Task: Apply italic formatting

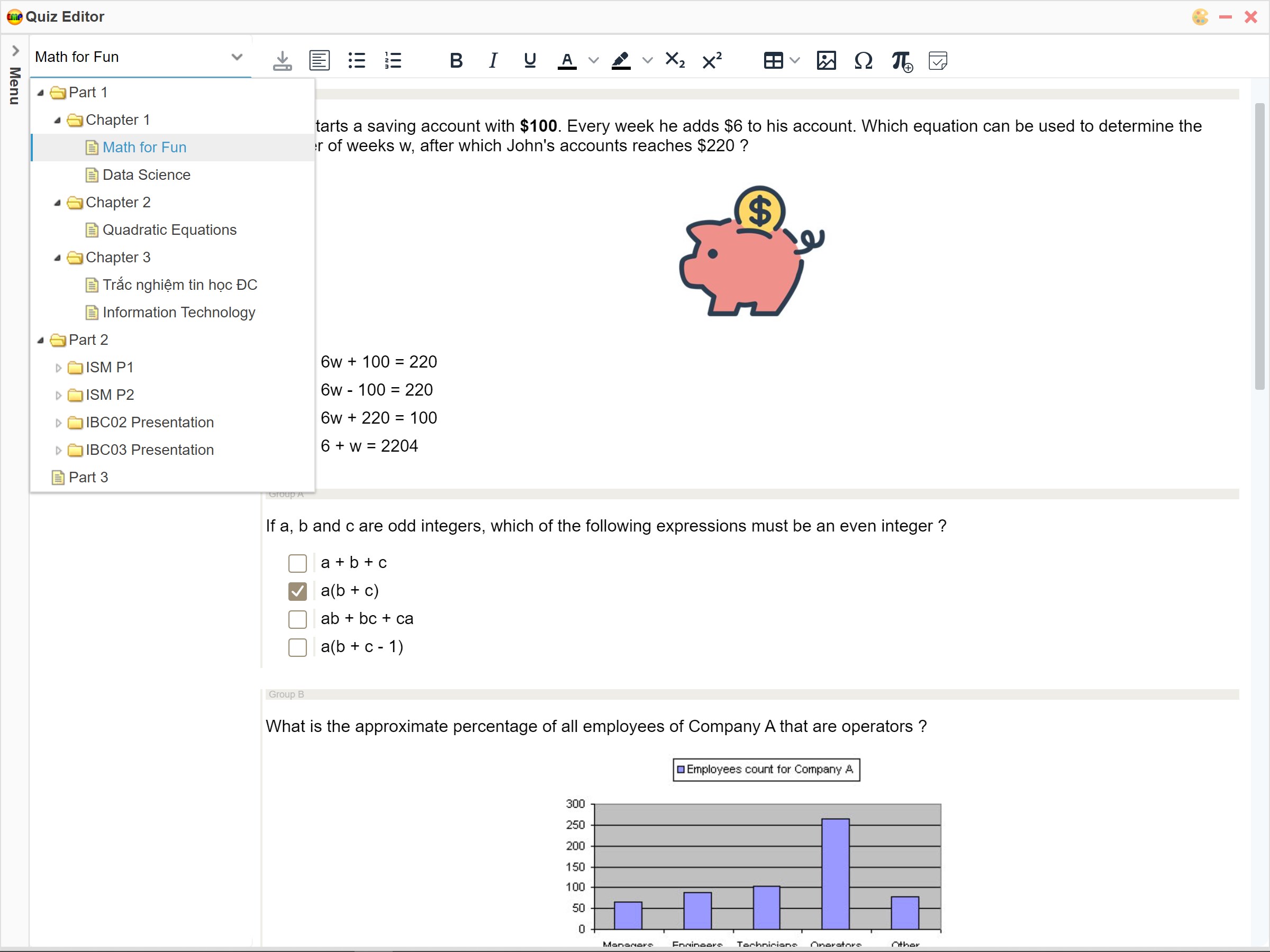Action: tap(493, 60)
